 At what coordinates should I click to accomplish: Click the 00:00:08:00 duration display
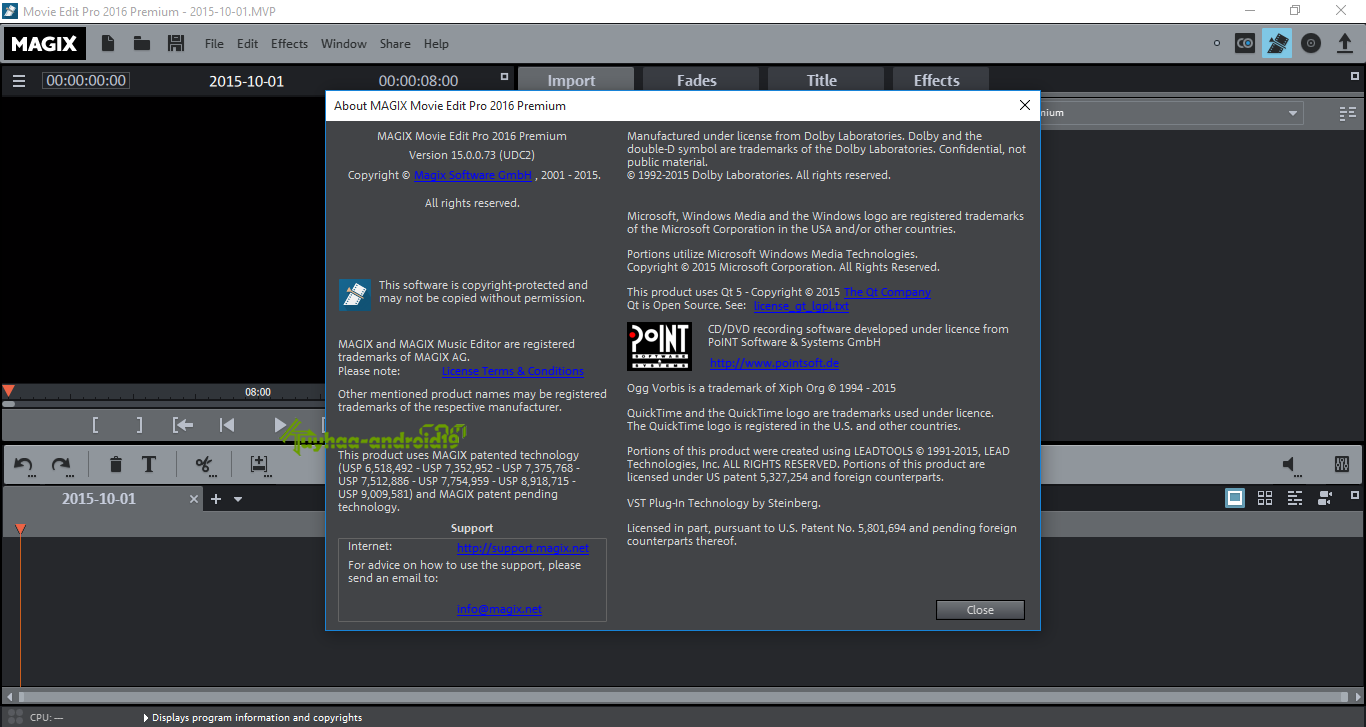coord(418,81)
